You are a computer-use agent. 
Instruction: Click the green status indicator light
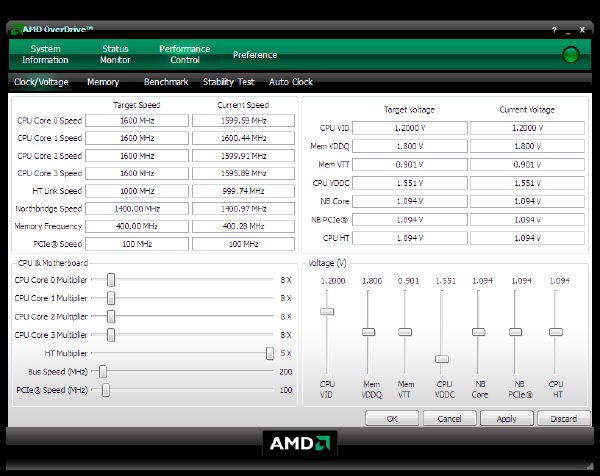[571, 54]
